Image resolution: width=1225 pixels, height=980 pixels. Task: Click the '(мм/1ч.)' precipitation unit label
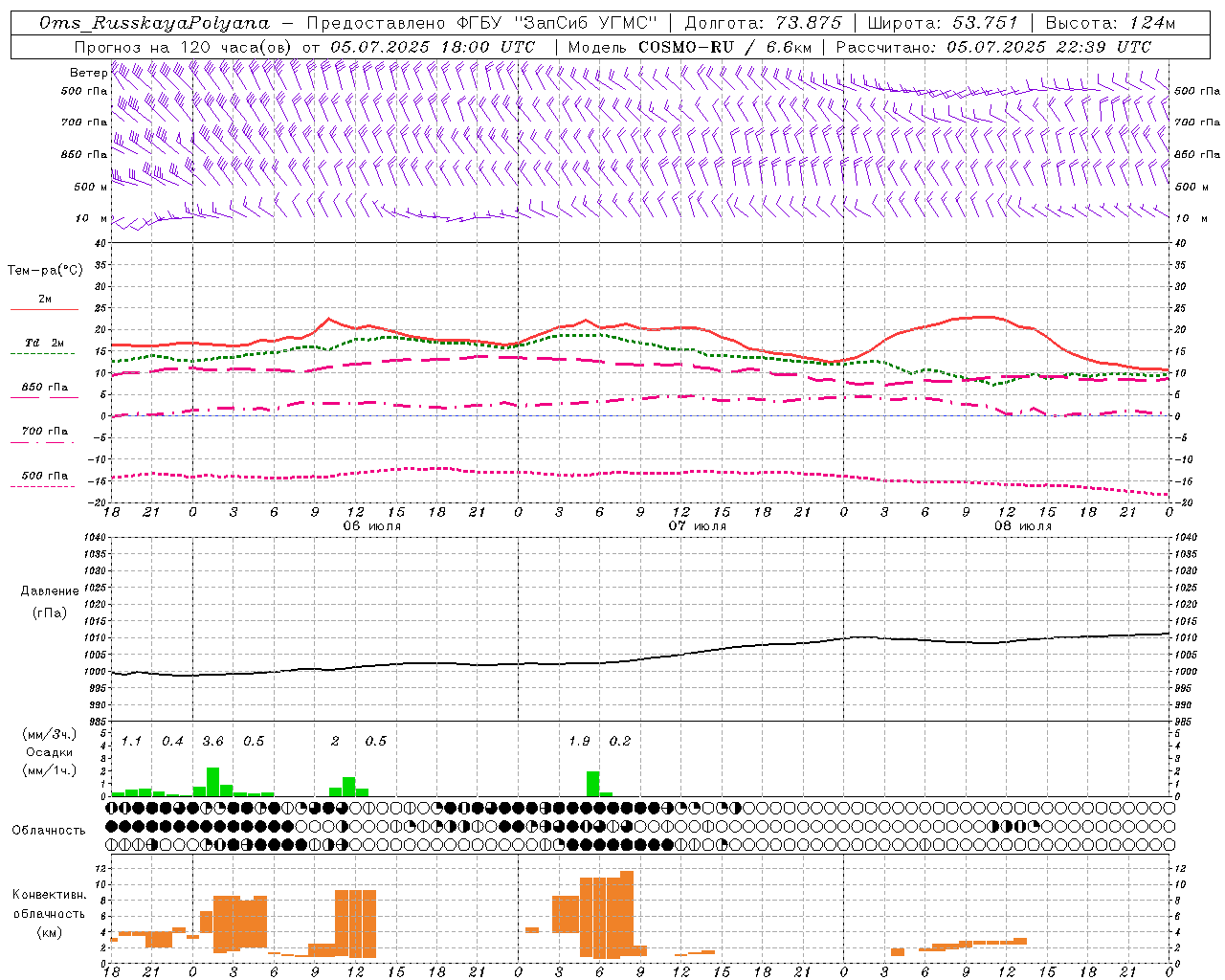[49, 770]
